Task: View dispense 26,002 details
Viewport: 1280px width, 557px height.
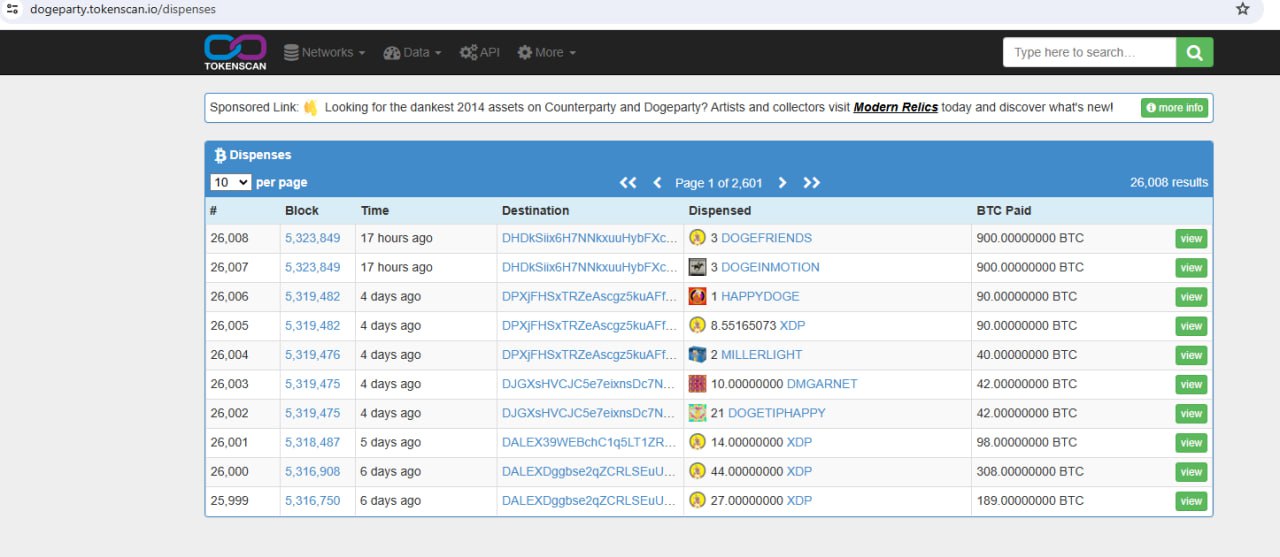Action: tap(1190, 413)
